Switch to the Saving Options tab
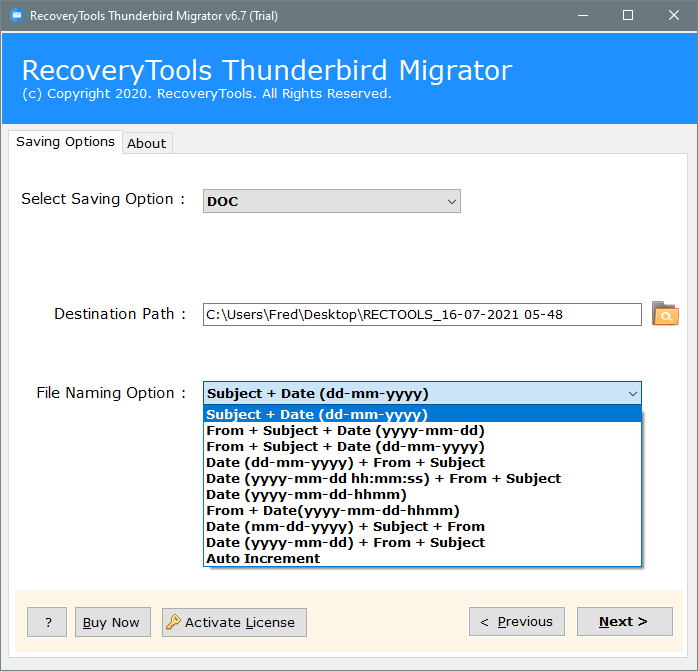Image resolution: width=698 pixels, height=671 pixels. point(65,142)
